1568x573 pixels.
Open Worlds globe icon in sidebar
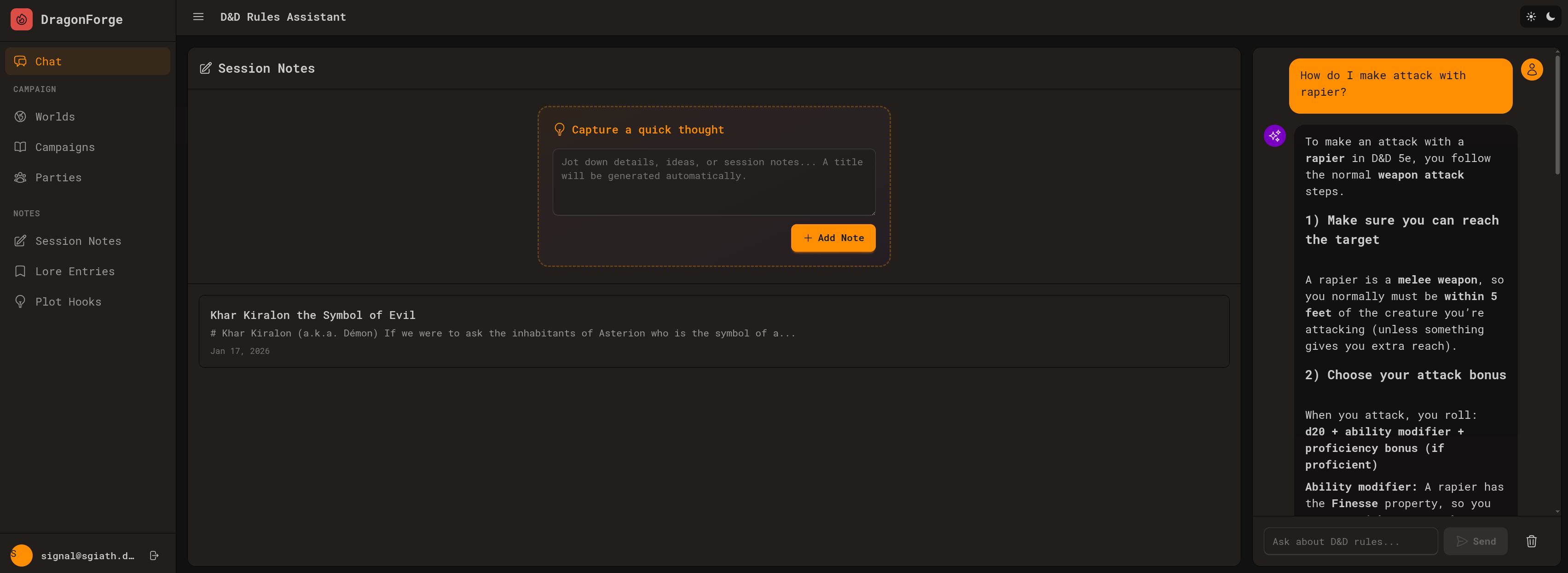(x=20, y=116)
